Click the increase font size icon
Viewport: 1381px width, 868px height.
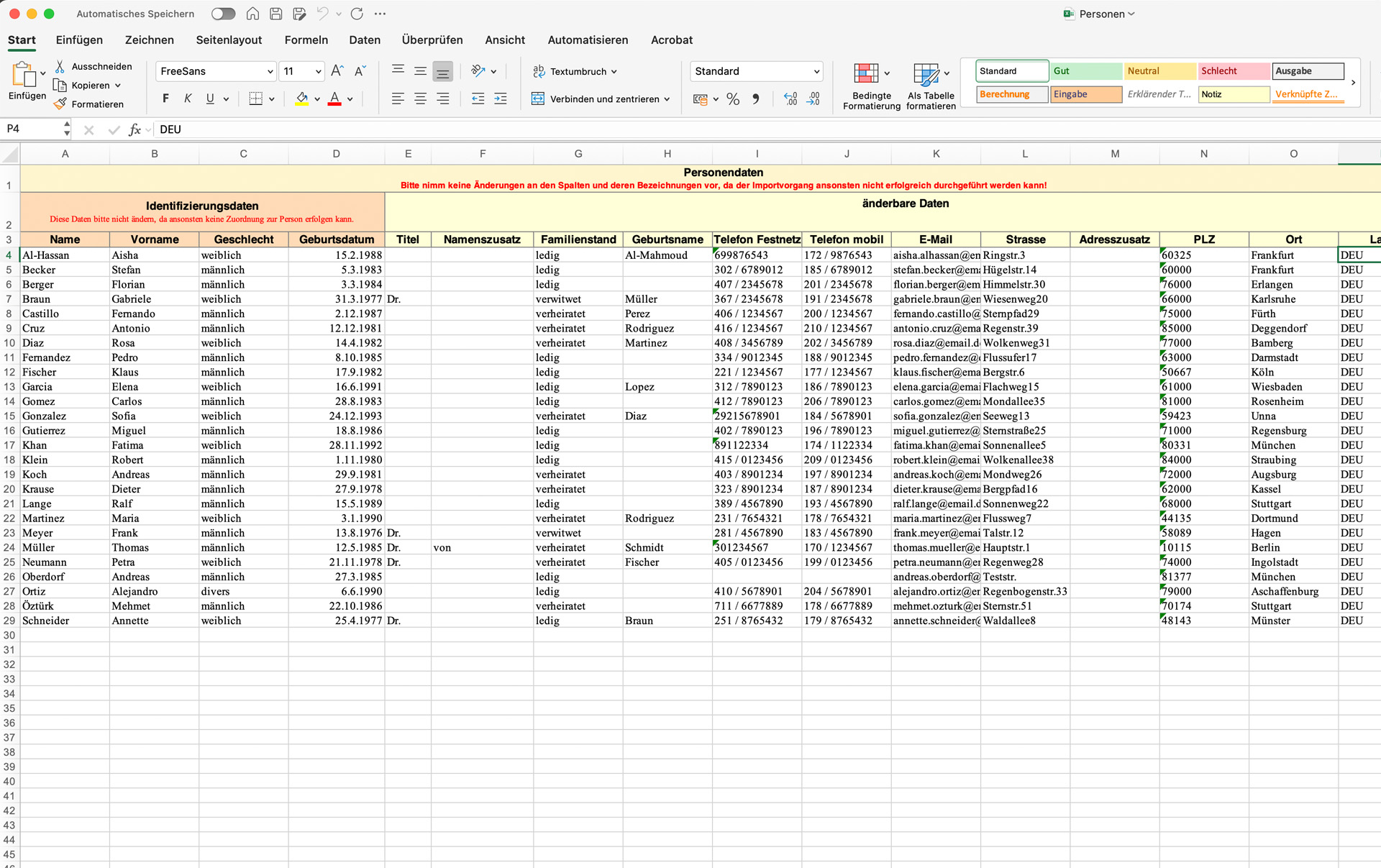point(337,70)
